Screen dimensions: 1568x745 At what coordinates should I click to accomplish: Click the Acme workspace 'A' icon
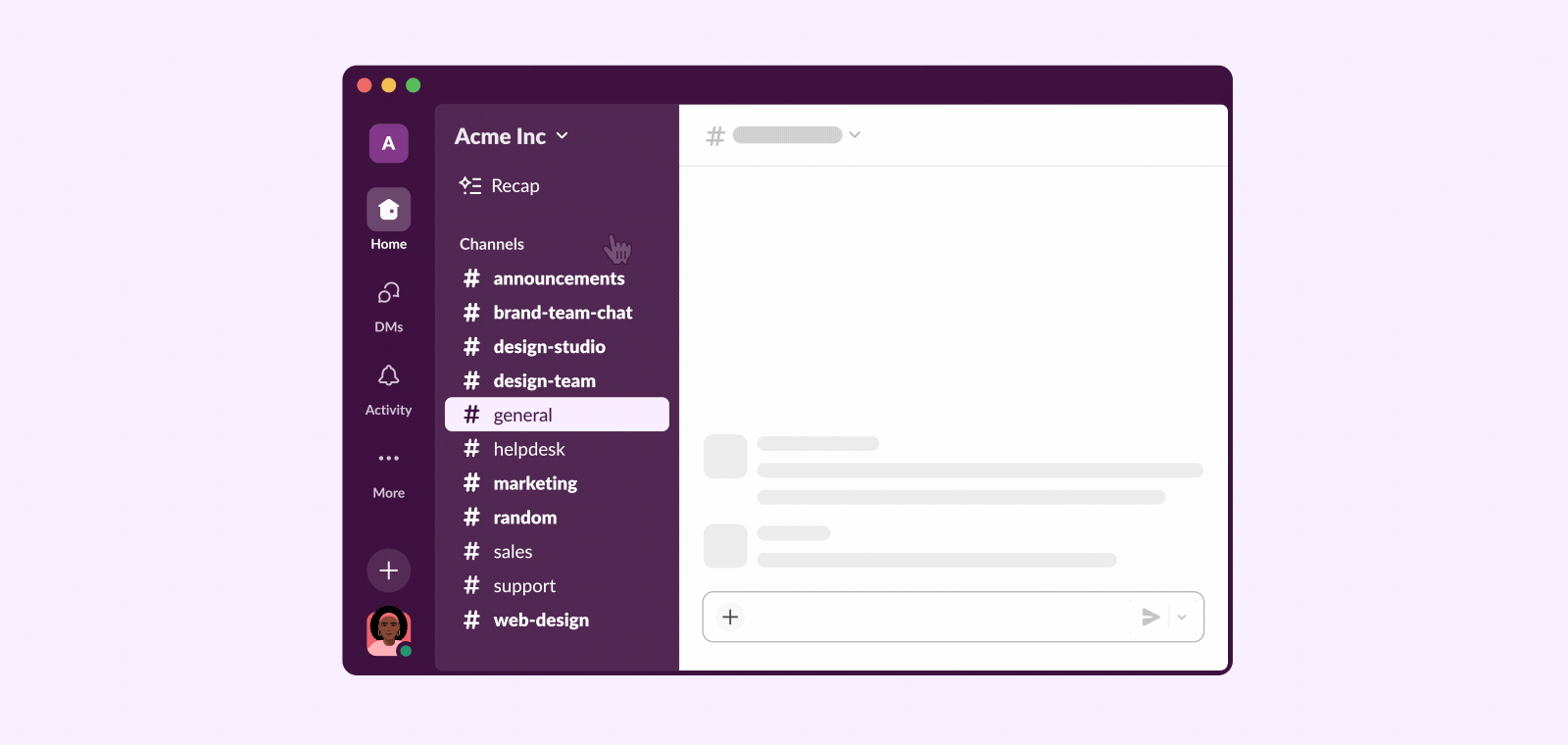[388, 143]
